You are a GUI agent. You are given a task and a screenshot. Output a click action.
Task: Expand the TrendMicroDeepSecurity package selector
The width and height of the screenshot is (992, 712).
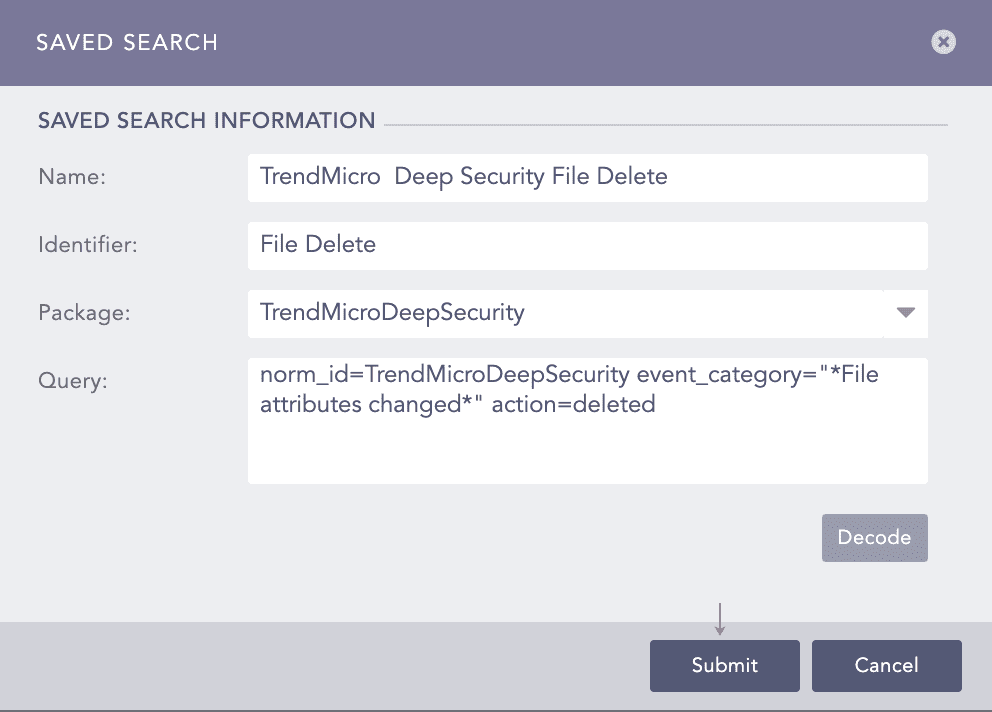[x=905, y=313]
